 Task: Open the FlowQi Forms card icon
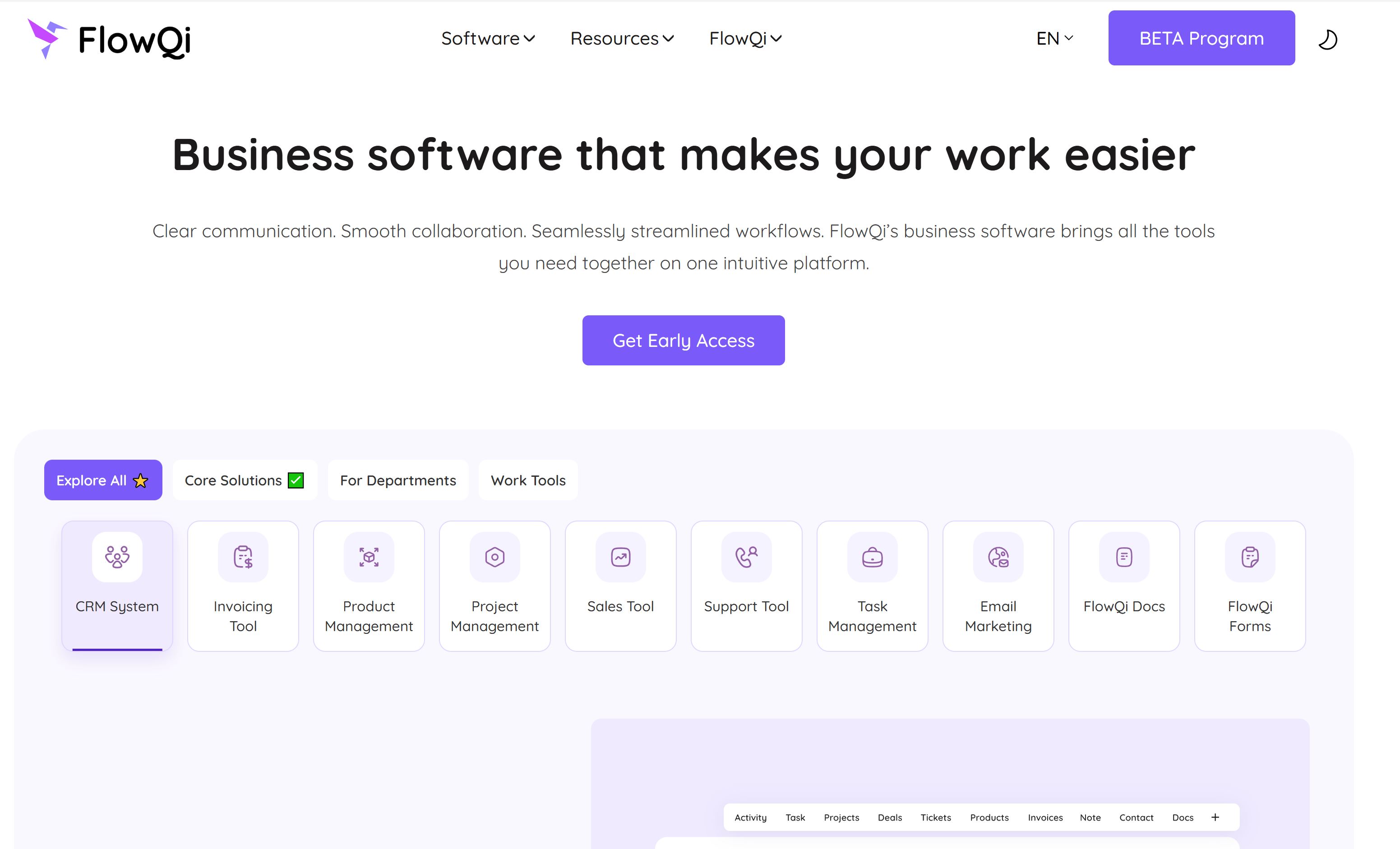[1250, 557]
